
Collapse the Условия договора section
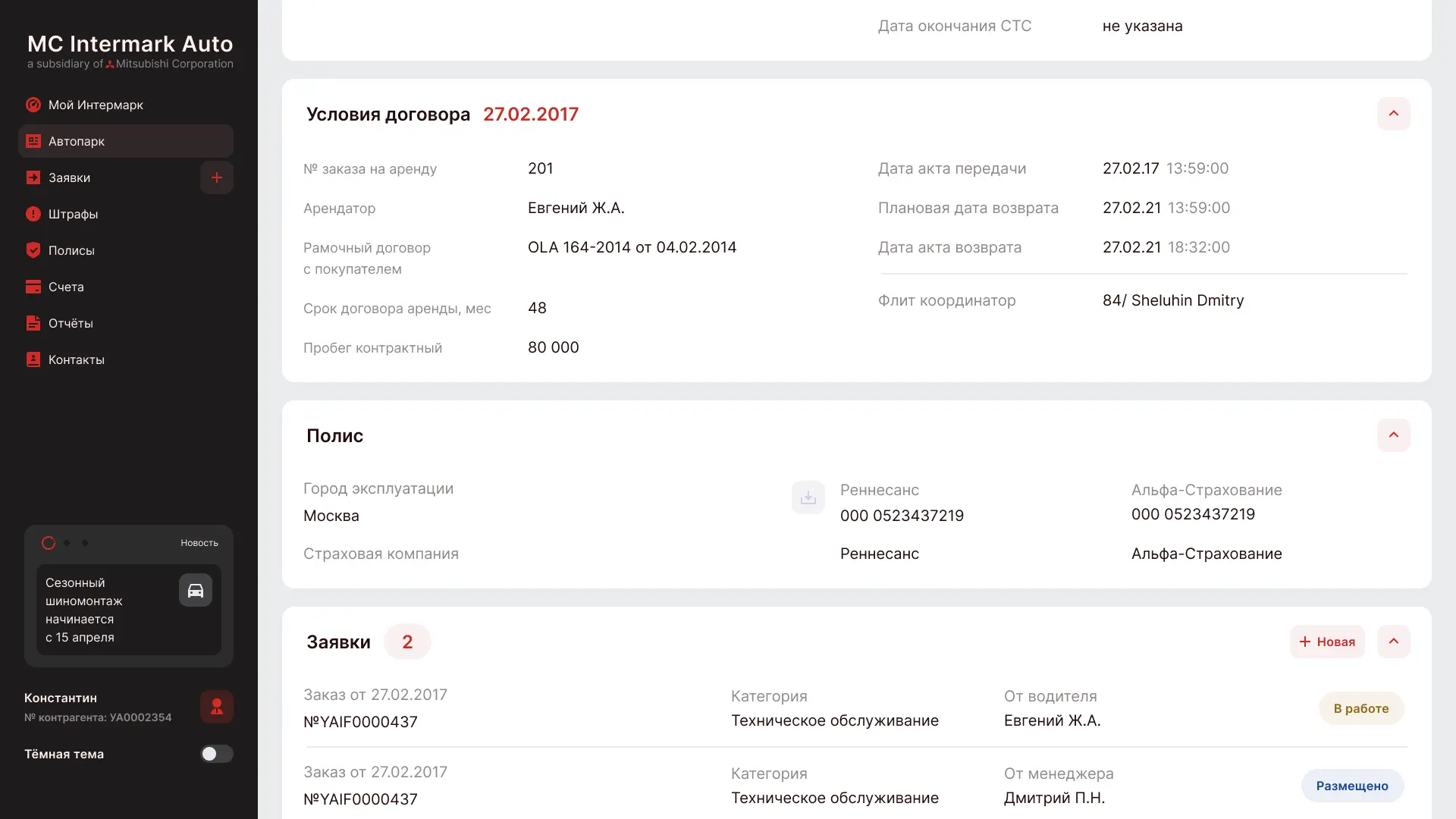coord(1394,114)
